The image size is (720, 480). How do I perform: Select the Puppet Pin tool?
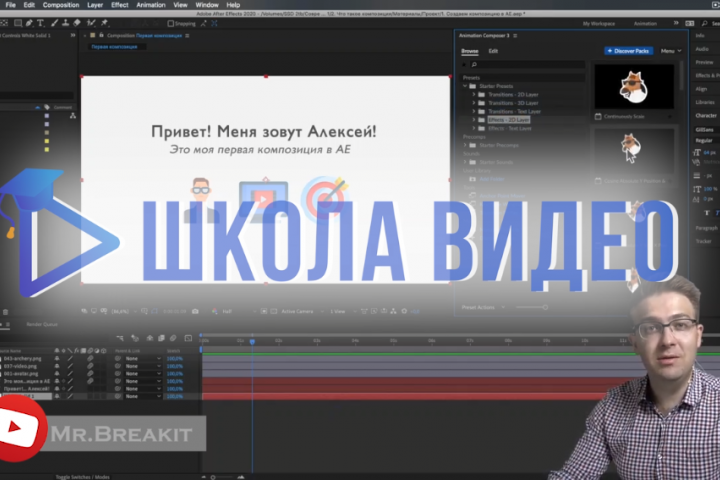(104, 23)
